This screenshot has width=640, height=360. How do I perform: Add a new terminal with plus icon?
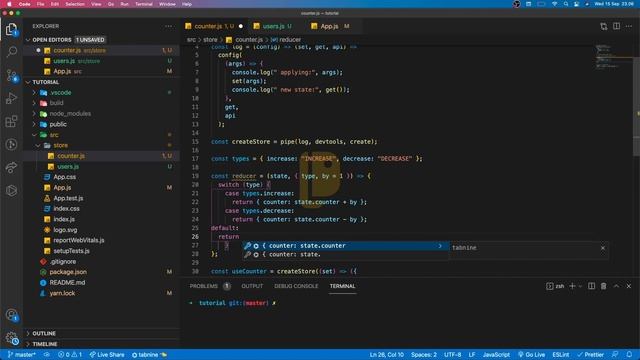click(572, 286)
